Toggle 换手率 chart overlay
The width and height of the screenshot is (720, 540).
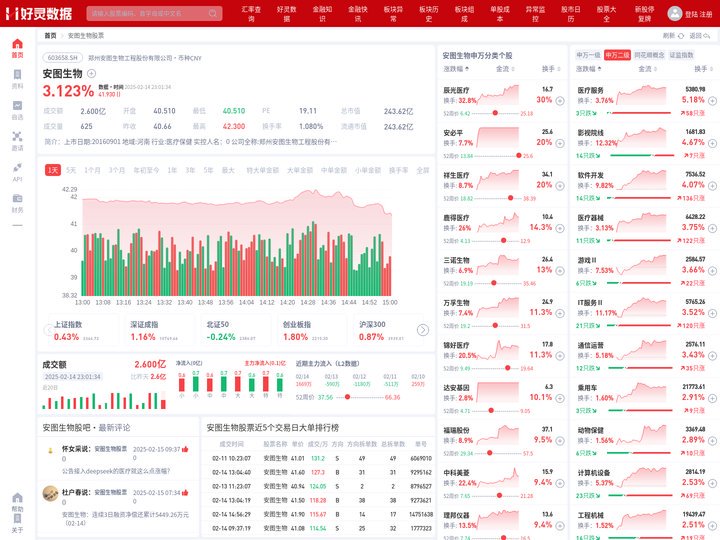[399, 170]
